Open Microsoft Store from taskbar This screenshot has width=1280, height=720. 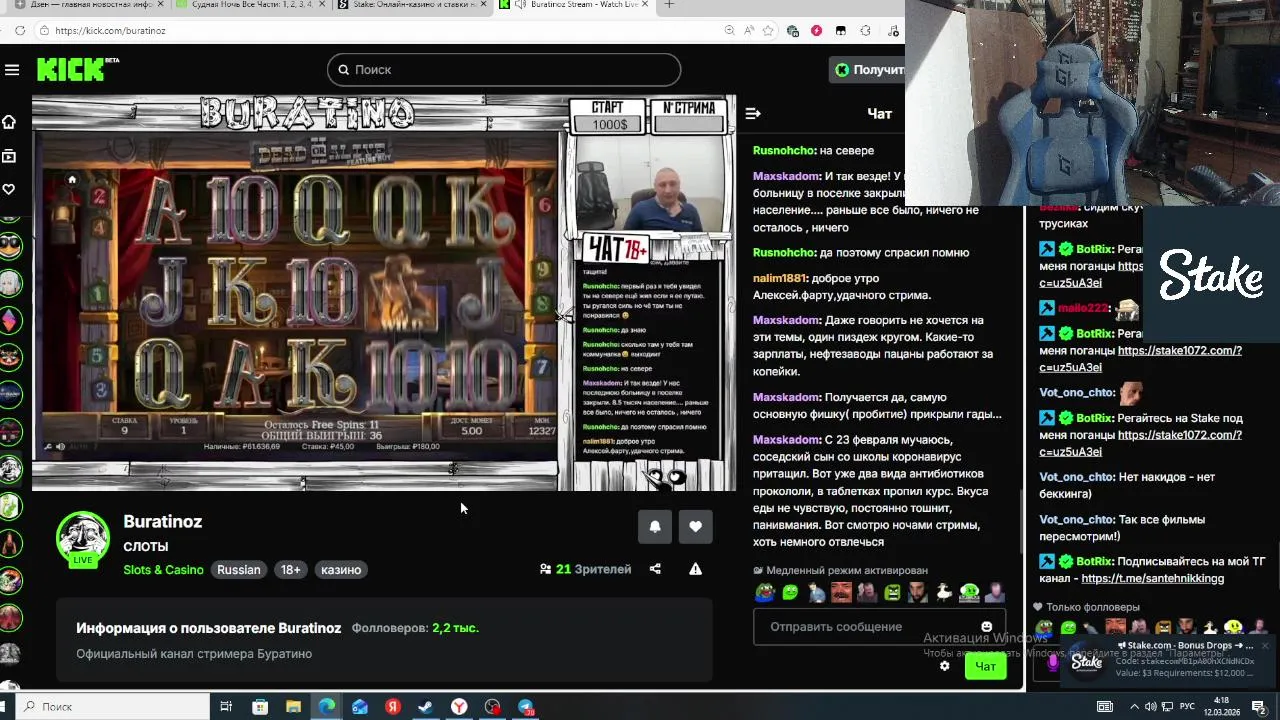(260, 706)
